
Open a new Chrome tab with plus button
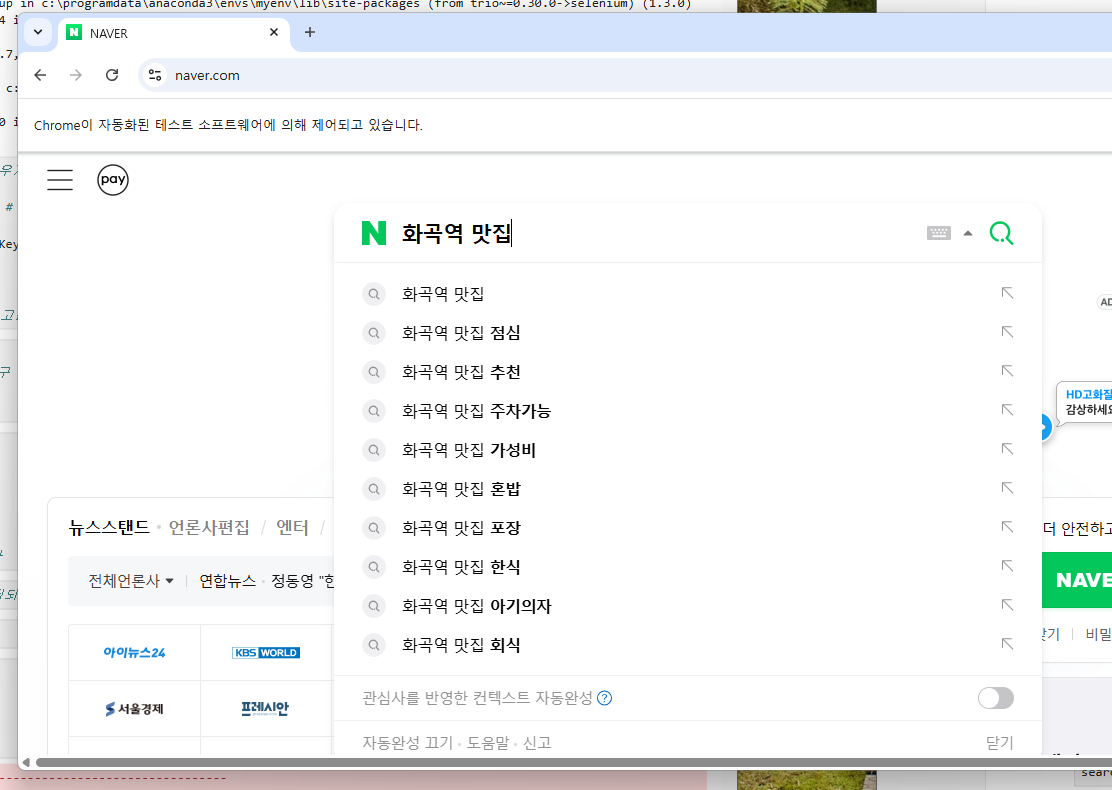pyautogui.click(x=310, y=33)
